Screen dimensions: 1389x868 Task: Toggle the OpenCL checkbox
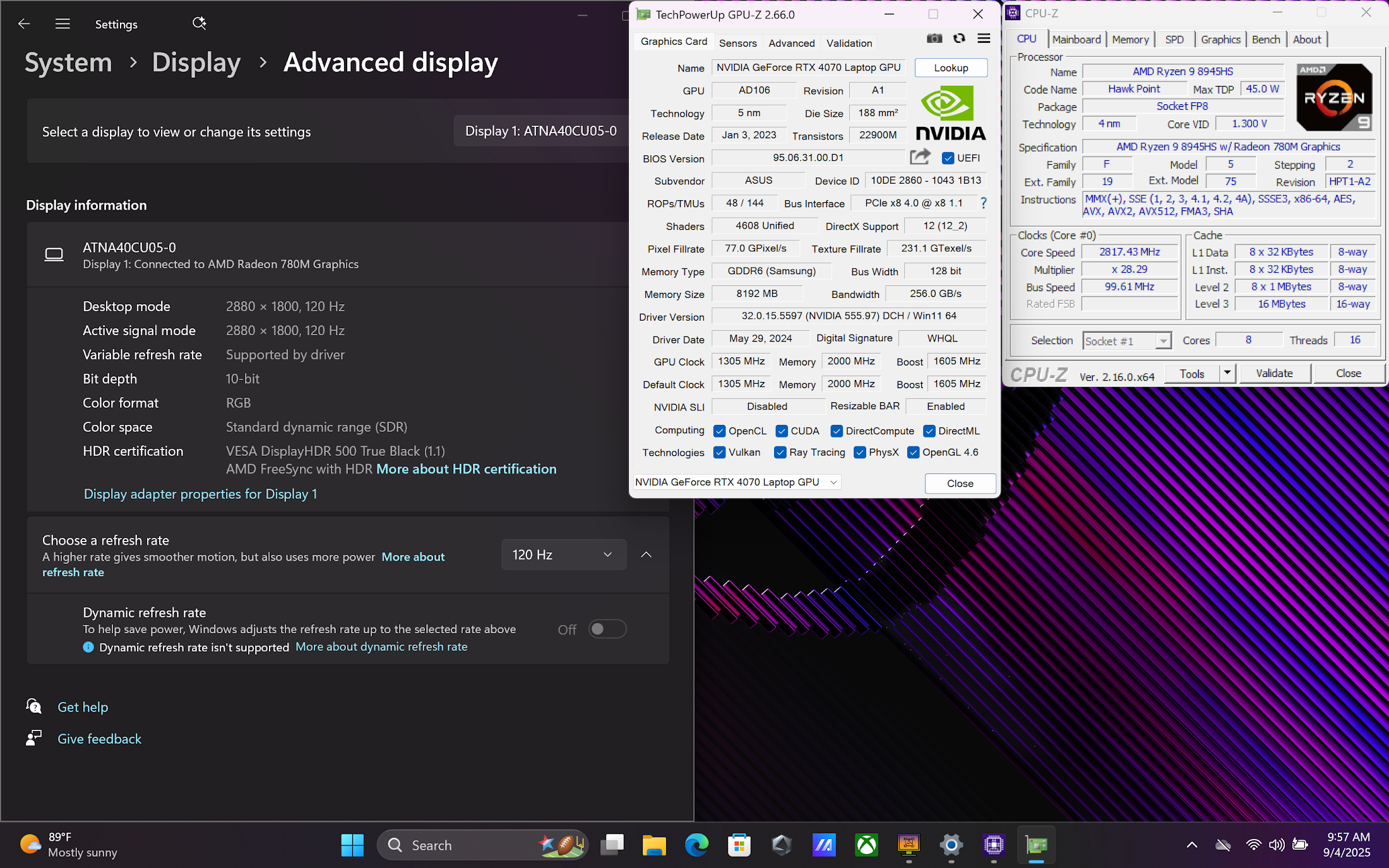[719, 431]
